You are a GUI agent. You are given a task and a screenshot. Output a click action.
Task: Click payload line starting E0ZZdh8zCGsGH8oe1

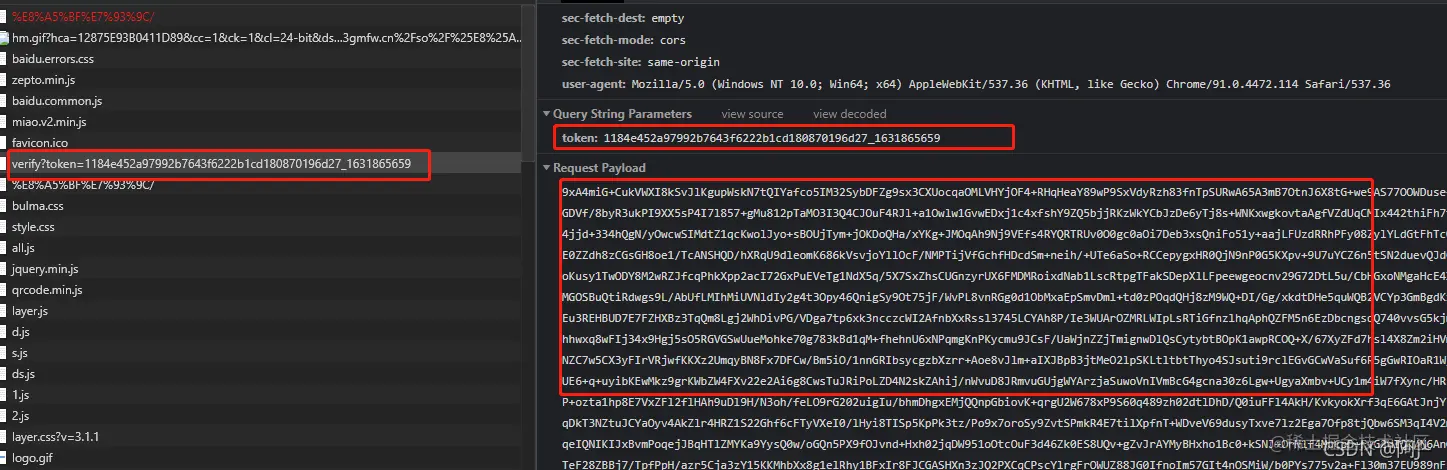point(1004,257)
